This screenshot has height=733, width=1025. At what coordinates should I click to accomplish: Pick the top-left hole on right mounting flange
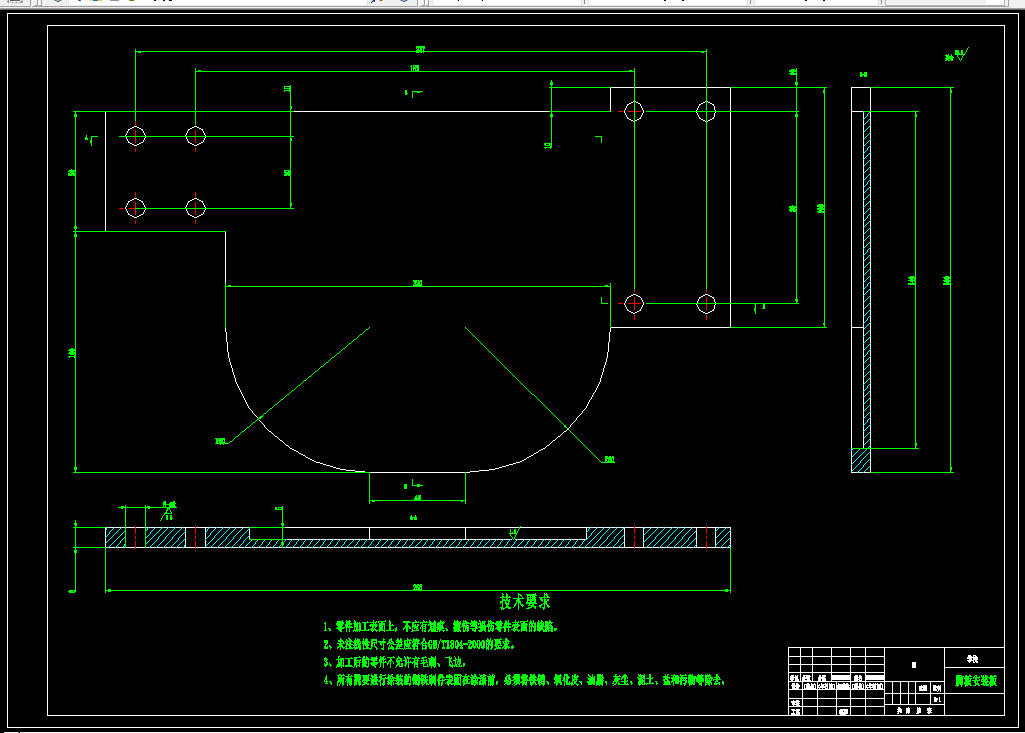coord(634,111)
